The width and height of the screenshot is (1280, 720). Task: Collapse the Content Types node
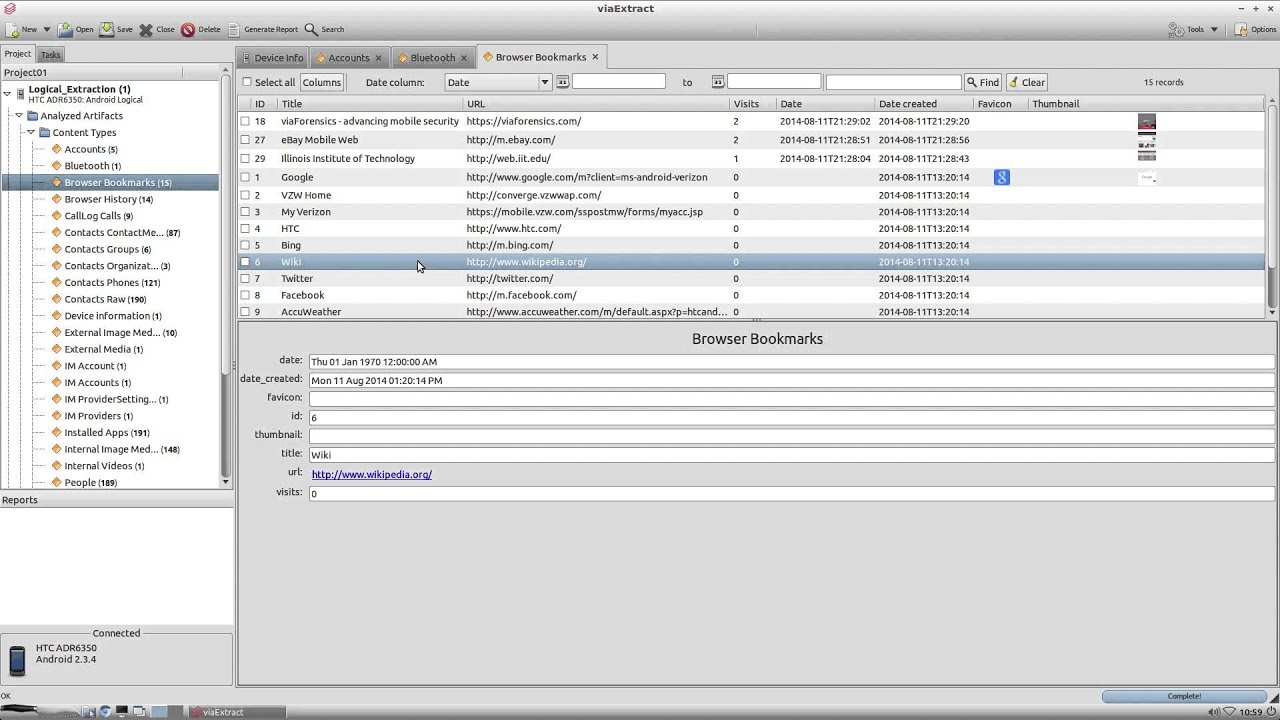31,132
